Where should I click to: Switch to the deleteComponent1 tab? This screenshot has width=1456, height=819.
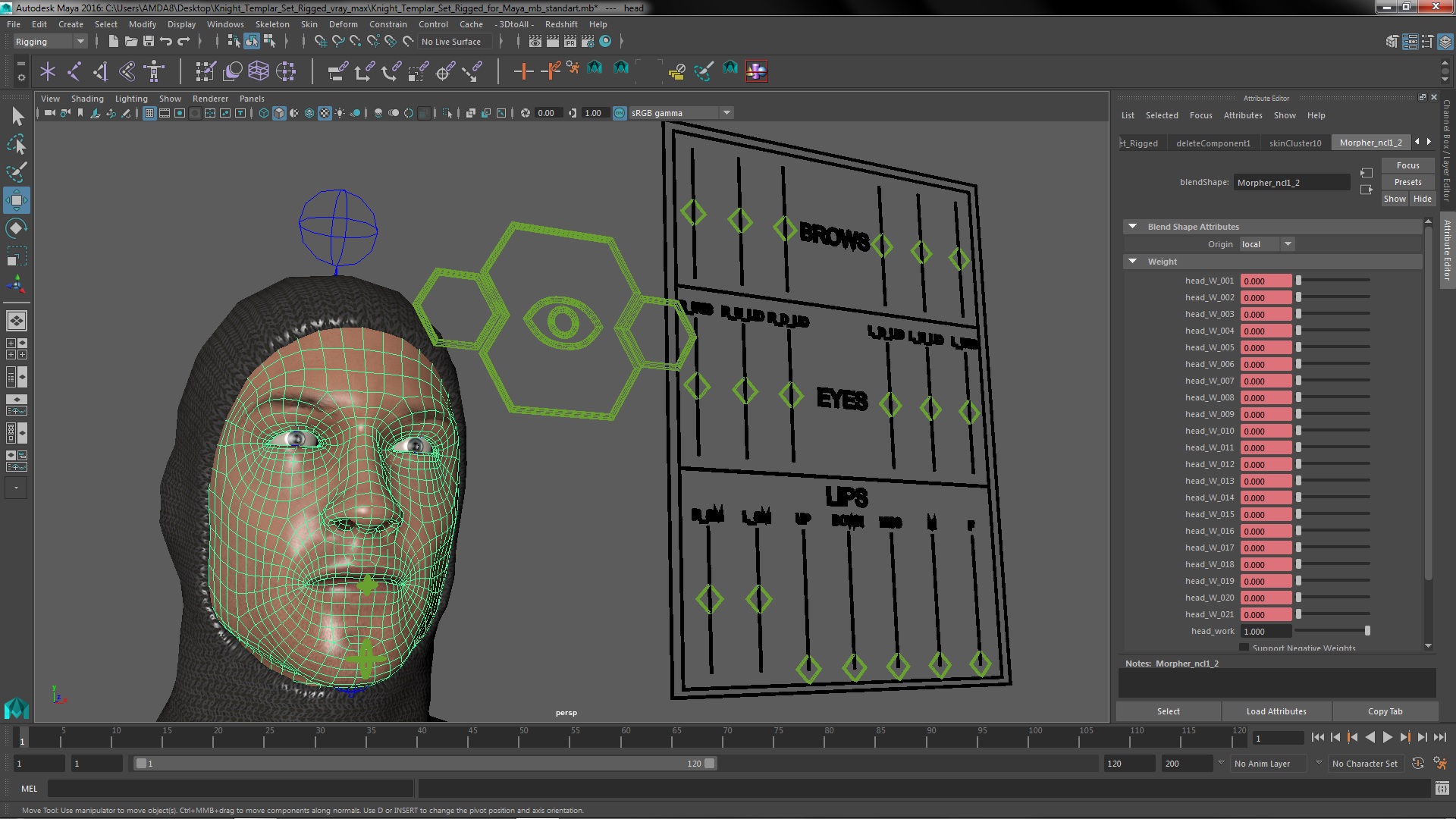tap(1213, 143)
